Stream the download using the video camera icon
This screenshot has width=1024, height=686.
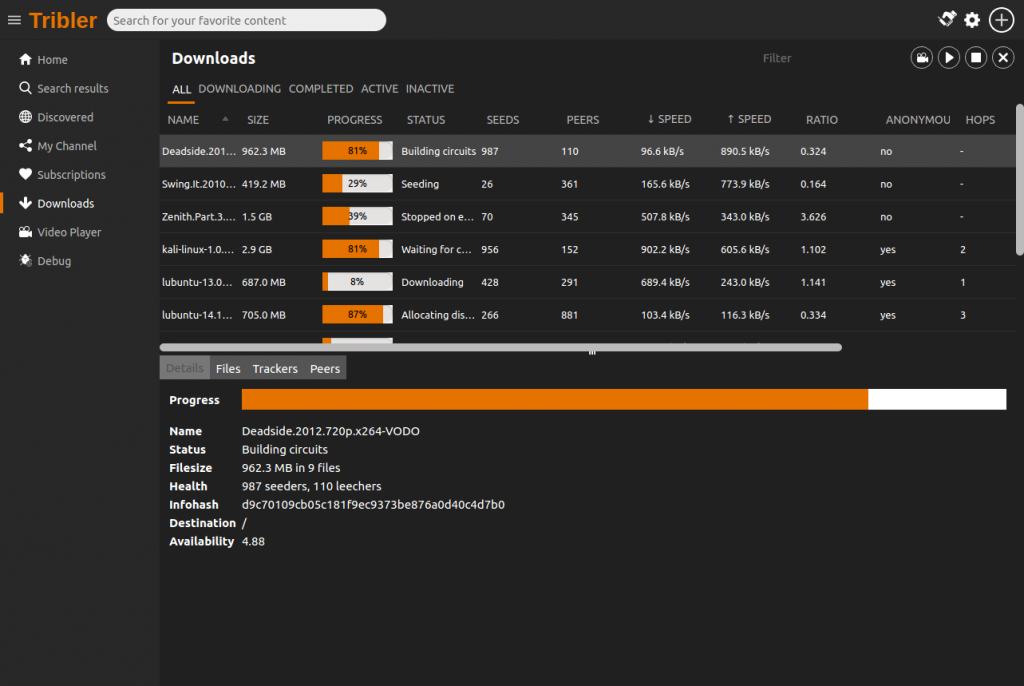(x=921, y=57)
